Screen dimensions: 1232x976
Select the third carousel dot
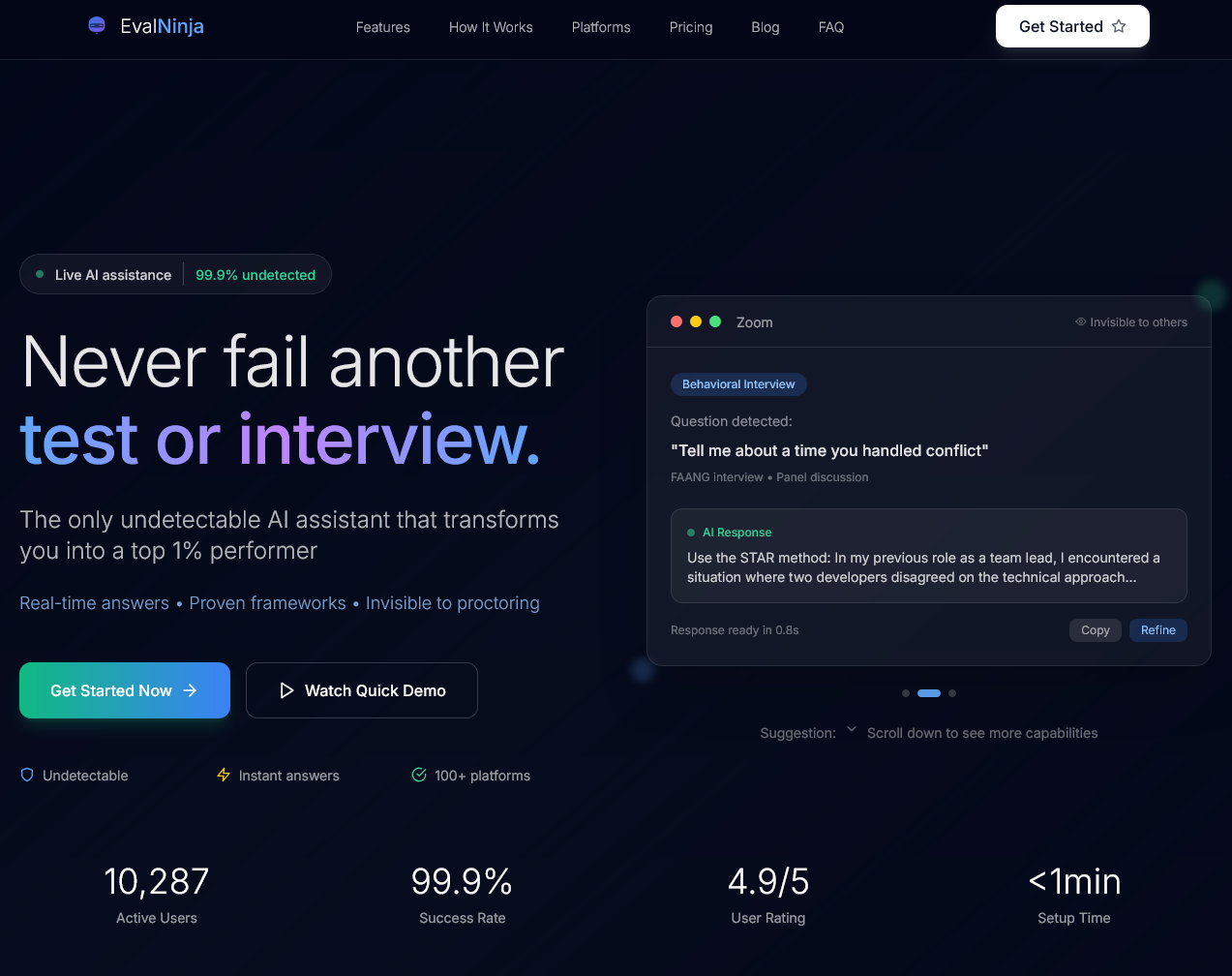(x=952, y=693)
